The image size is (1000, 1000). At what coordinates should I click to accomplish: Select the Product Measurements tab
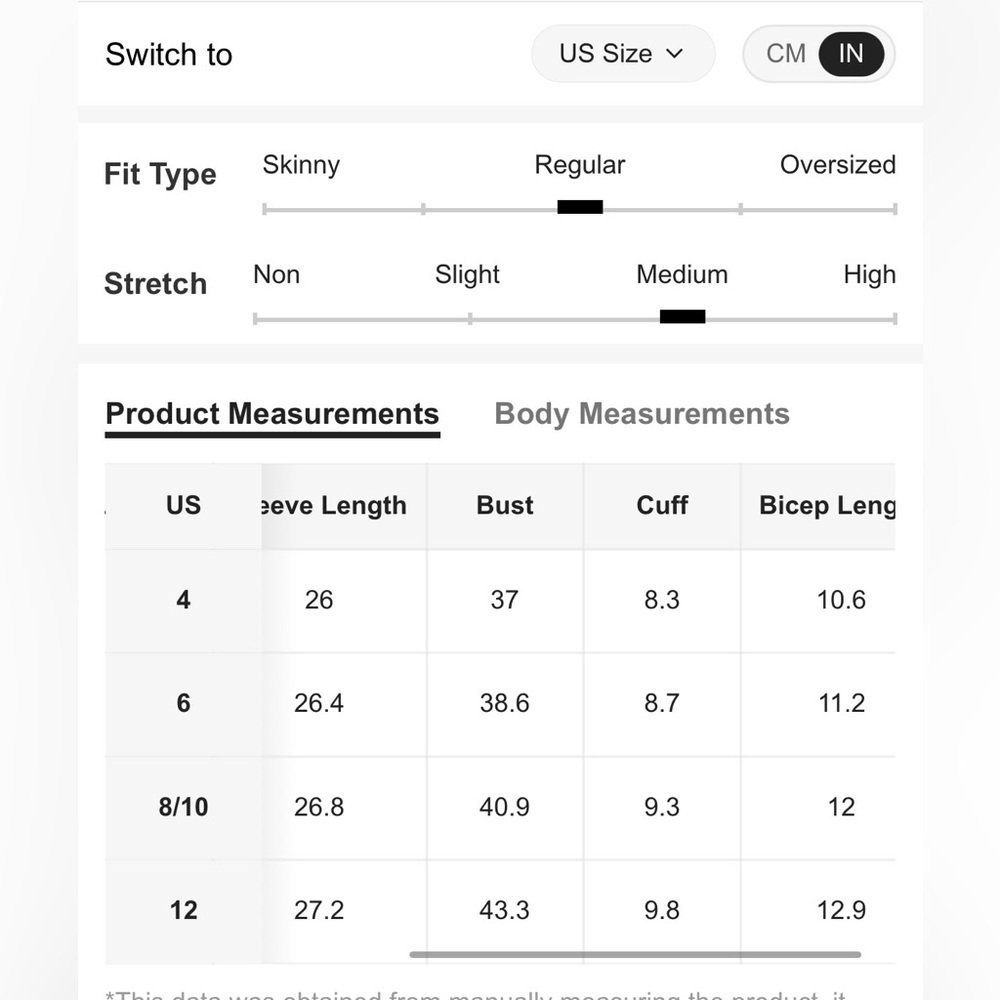272,416
